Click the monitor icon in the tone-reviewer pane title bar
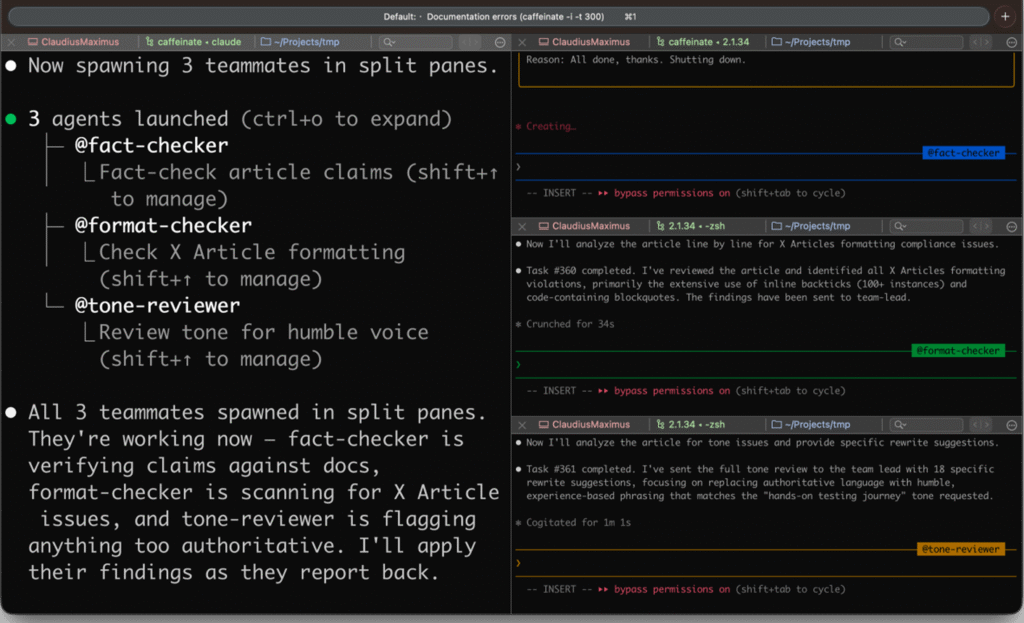The height and width of the screenshot is (623, 1024). pos(543,424)
